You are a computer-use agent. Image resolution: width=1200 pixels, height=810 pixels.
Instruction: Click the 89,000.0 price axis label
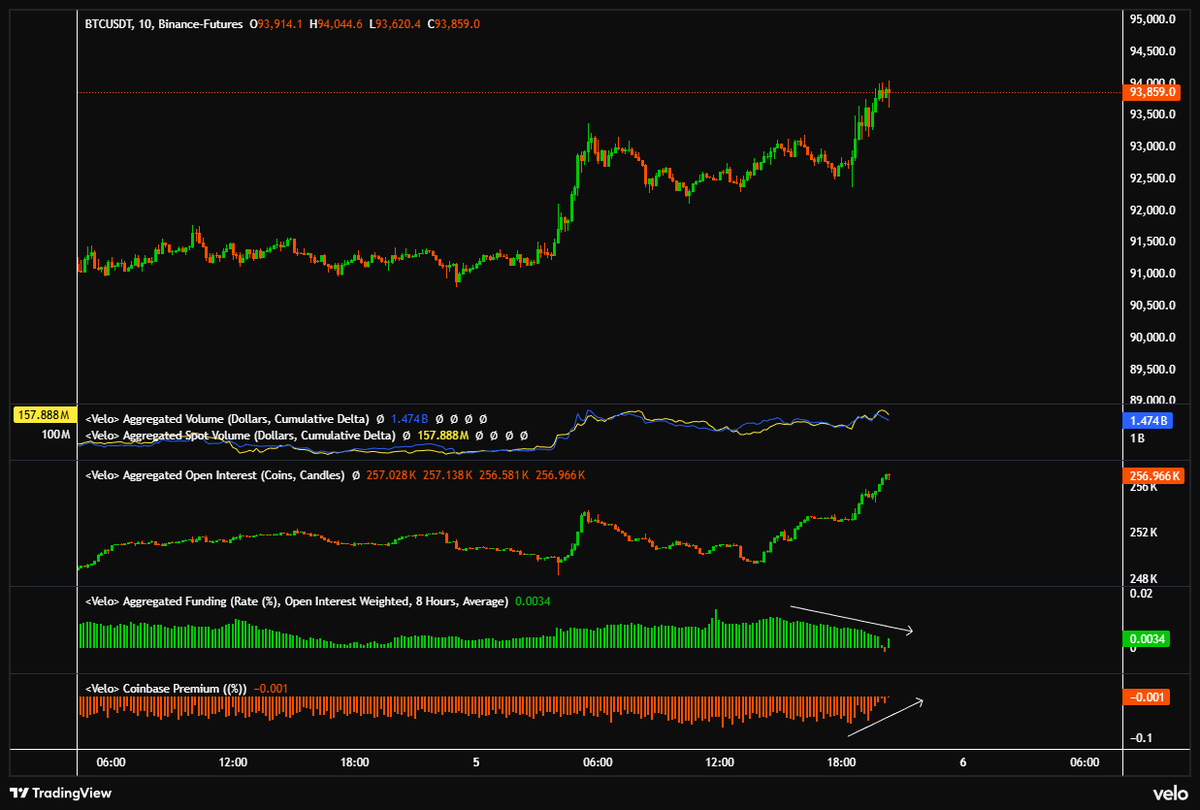(1151, 401)
